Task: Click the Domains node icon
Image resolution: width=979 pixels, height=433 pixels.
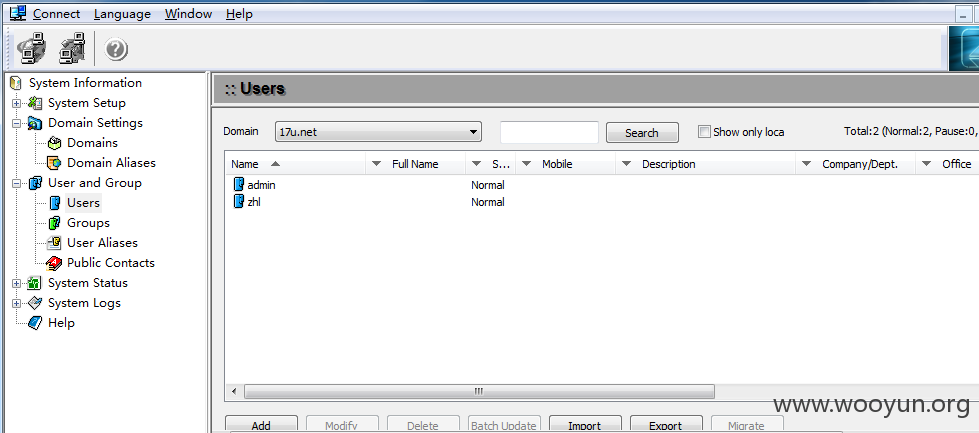Action: click(x=55, y=143)
